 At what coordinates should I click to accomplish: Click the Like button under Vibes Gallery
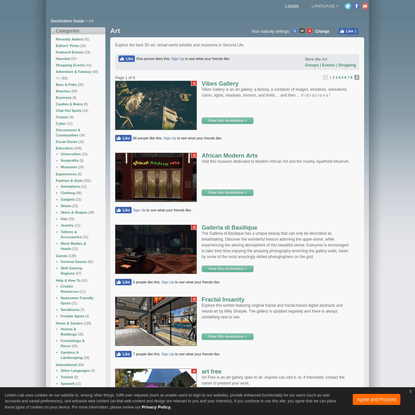tap(123, 138)
